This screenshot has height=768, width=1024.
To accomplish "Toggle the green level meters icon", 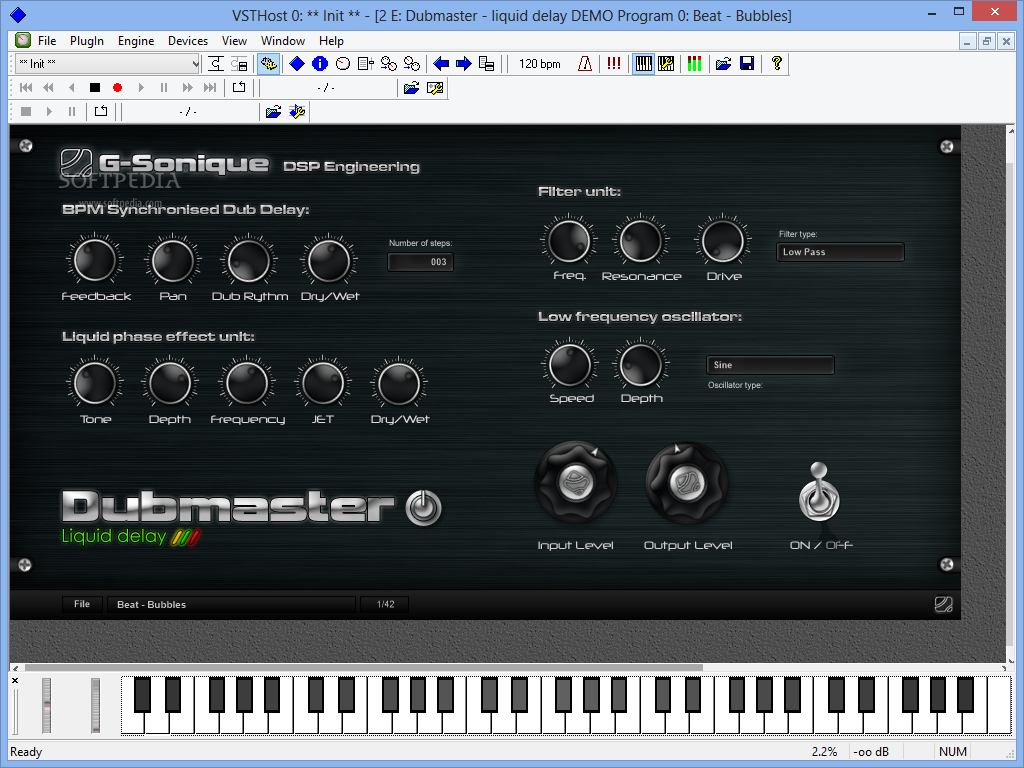I will pyautogui.click(x=694, y=63).
